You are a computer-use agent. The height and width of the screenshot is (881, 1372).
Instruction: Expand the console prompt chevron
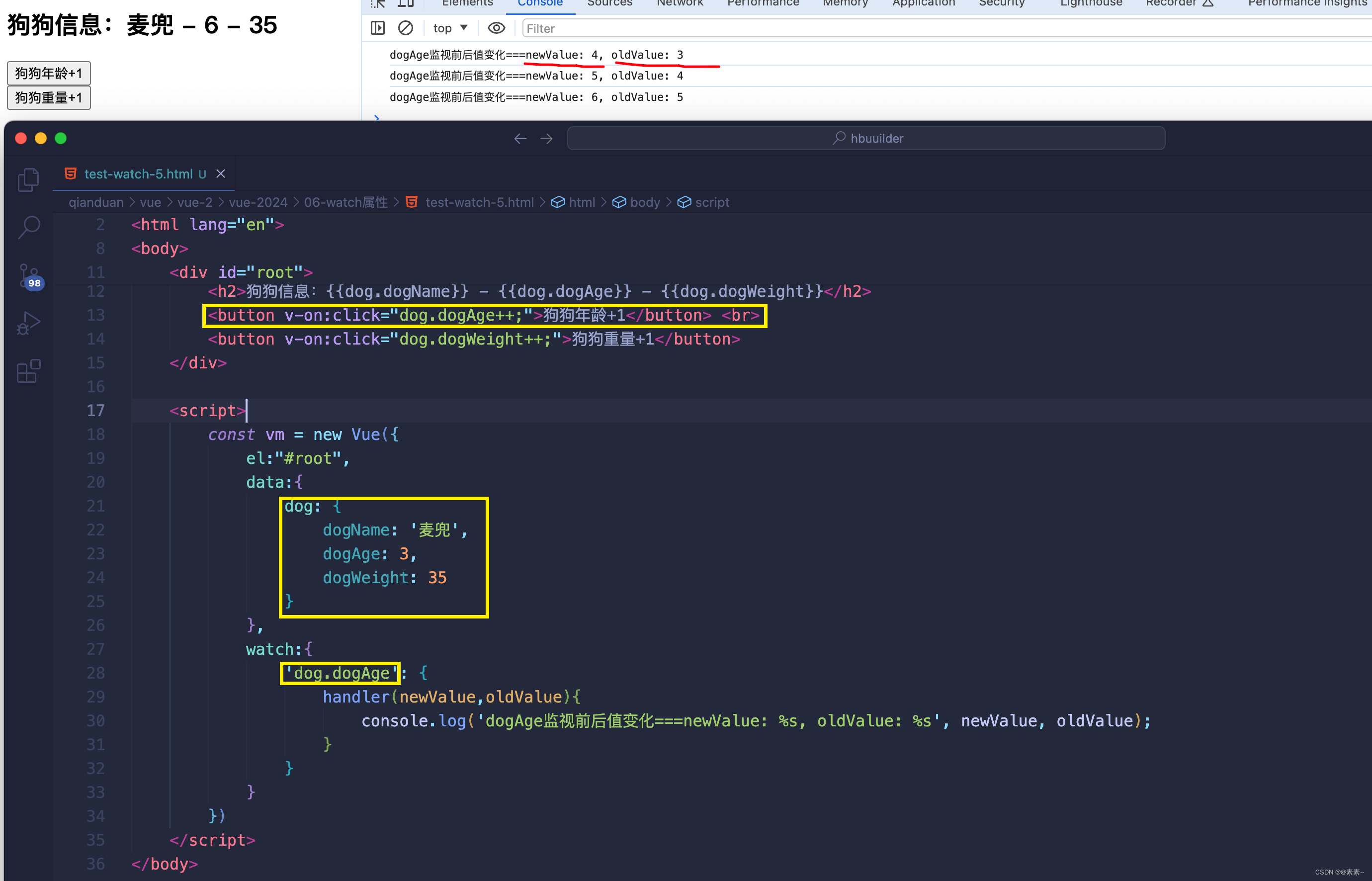click(376, 117)
